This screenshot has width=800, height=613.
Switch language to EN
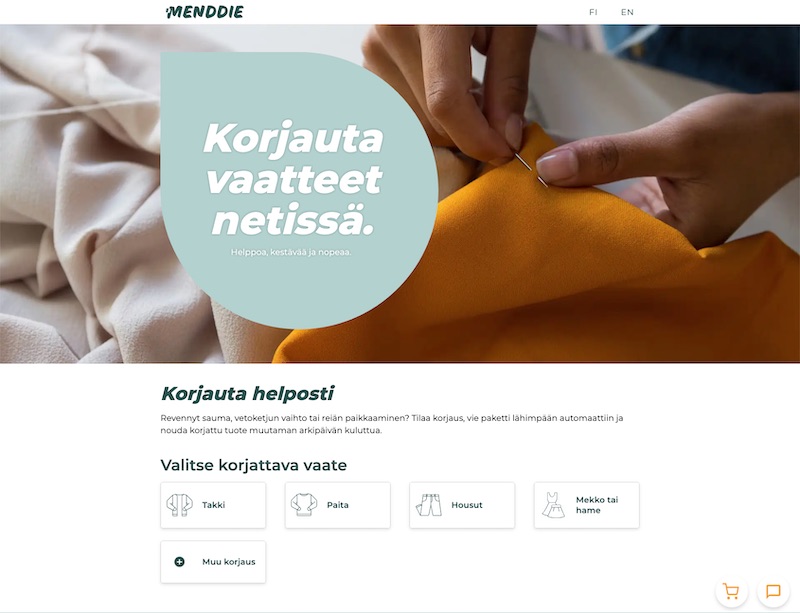[x=627, y=12]
